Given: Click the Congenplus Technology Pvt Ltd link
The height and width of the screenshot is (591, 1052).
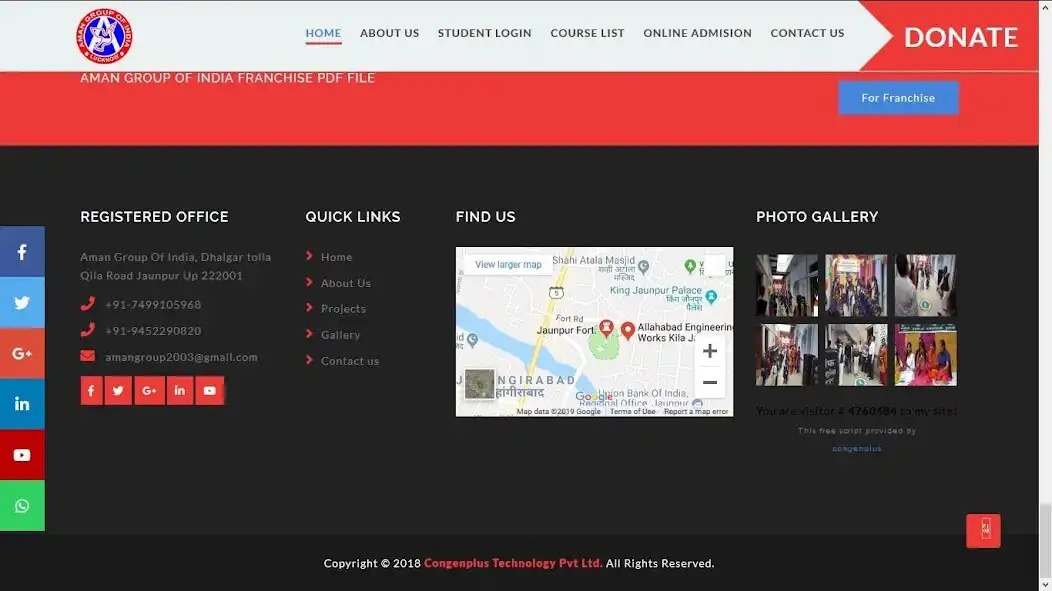Looking at the screenshot, I should 513,563.
